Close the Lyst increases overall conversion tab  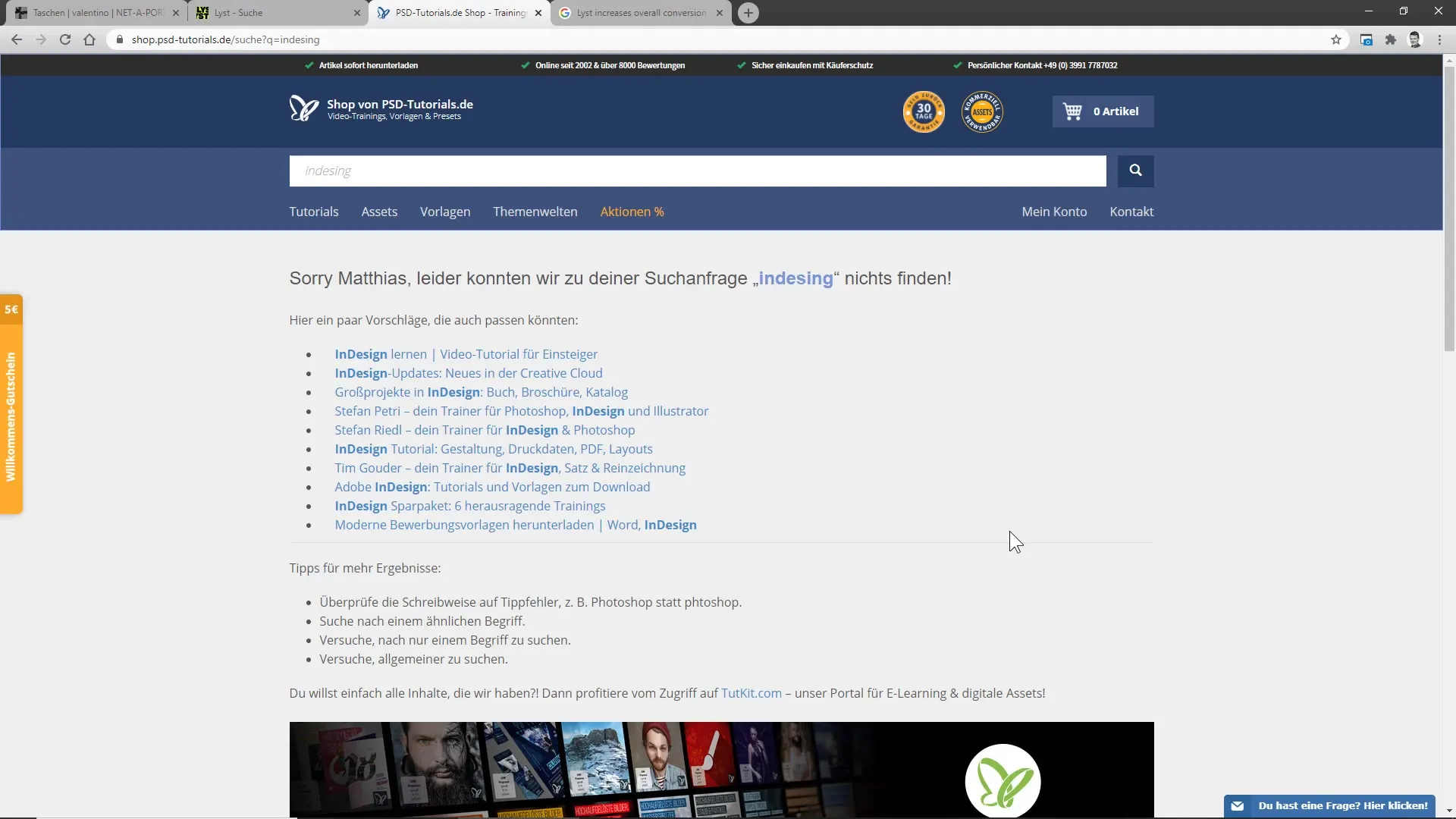click(720, 13)
